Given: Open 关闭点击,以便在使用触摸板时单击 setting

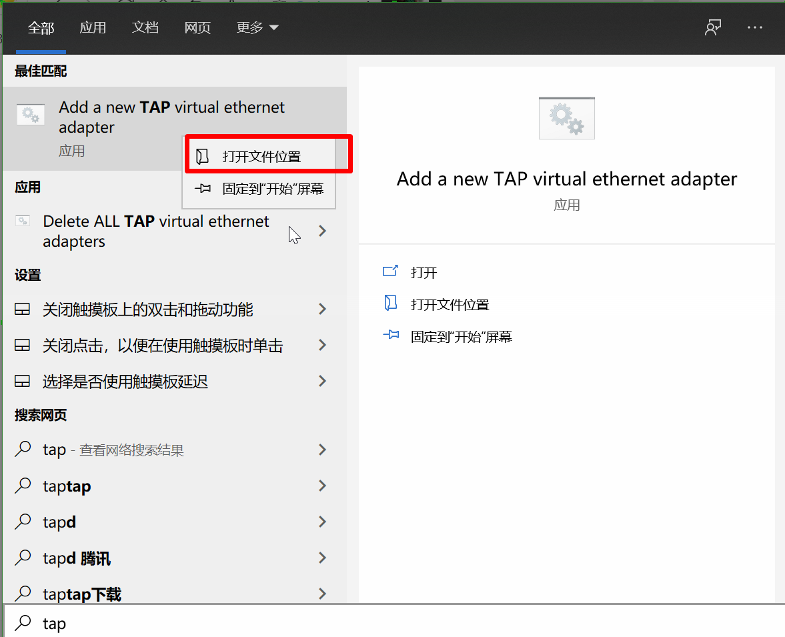Looking at the screenshot, I should pos(162,346).
